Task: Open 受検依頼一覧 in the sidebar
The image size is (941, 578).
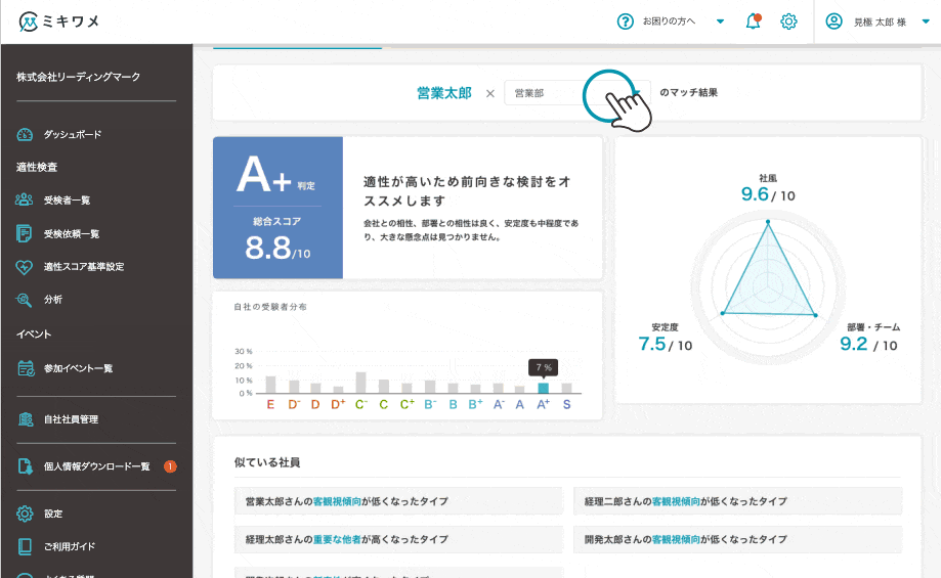Action: pos(71,234)
